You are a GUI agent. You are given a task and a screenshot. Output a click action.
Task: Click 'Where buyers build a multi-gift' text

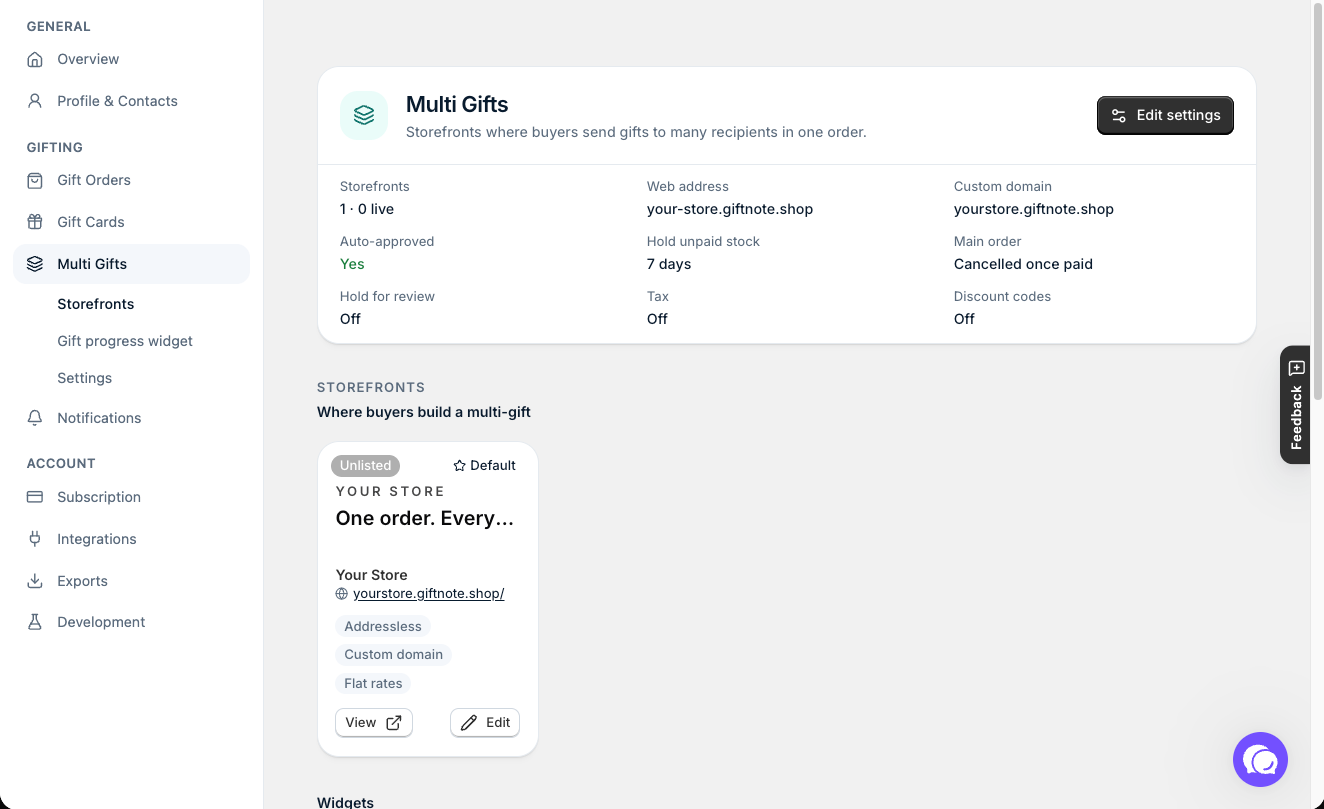424,412
